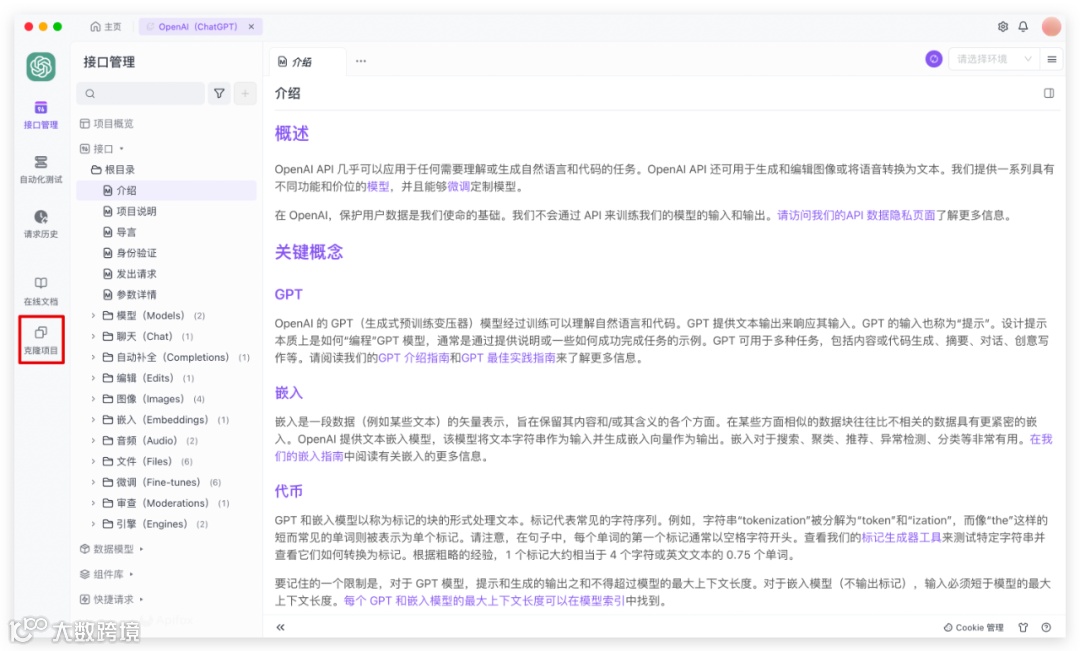
Task: Open 项目概览 in the sidebar
Action: 107,123
